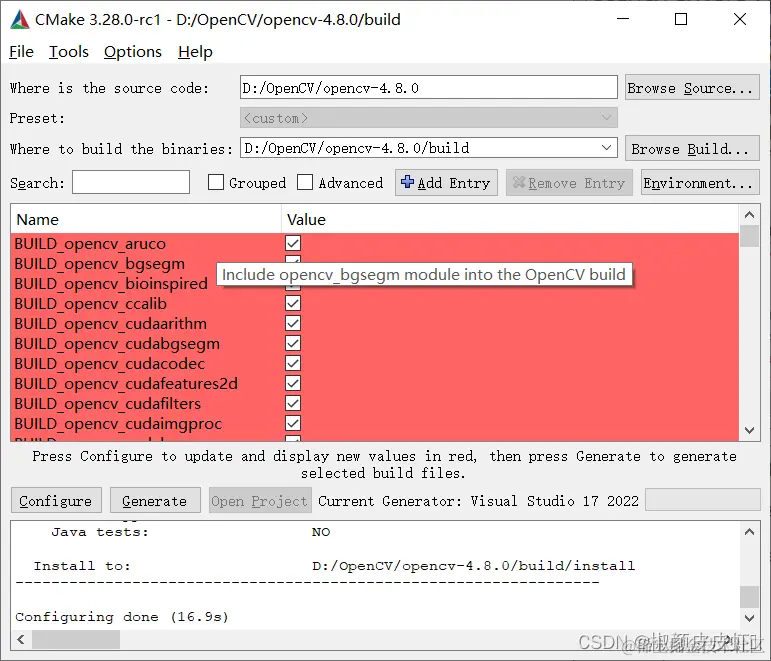The height and width of the screenshot is (661, 771).
Task: Click the Add Entry plus icon
Action: [x=407, y=182]
